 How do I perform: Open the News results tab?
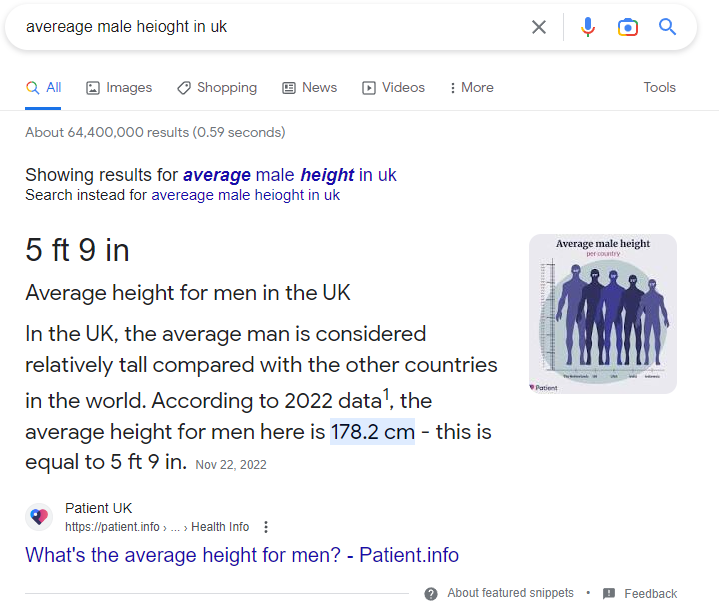(310, 88)
